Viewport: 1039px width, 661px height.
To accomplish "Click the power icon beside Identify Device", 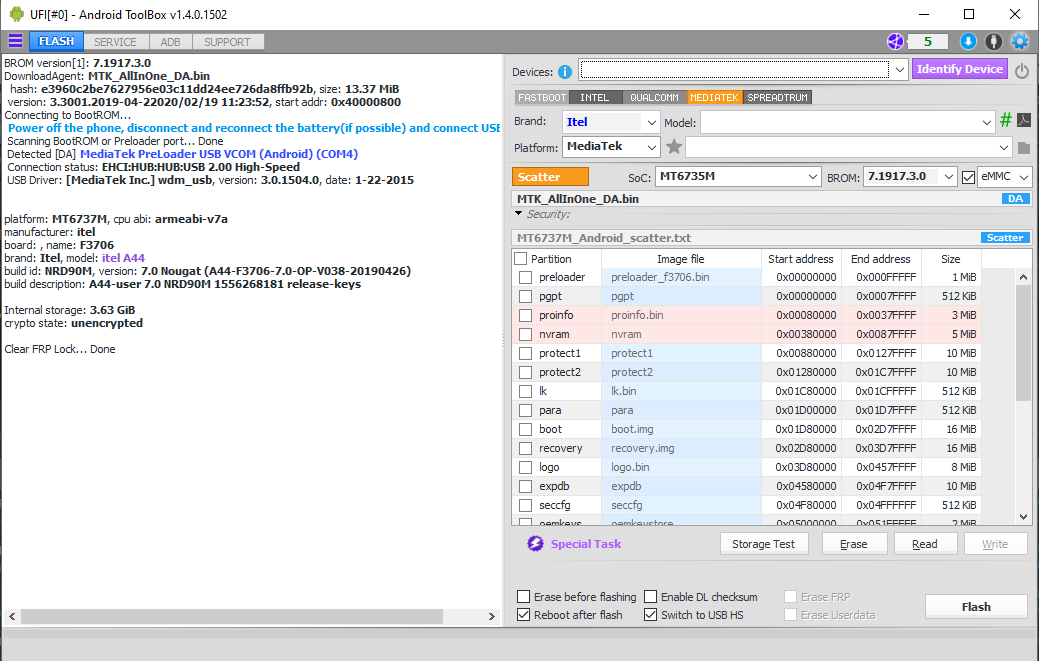I will pos(1022,70).
